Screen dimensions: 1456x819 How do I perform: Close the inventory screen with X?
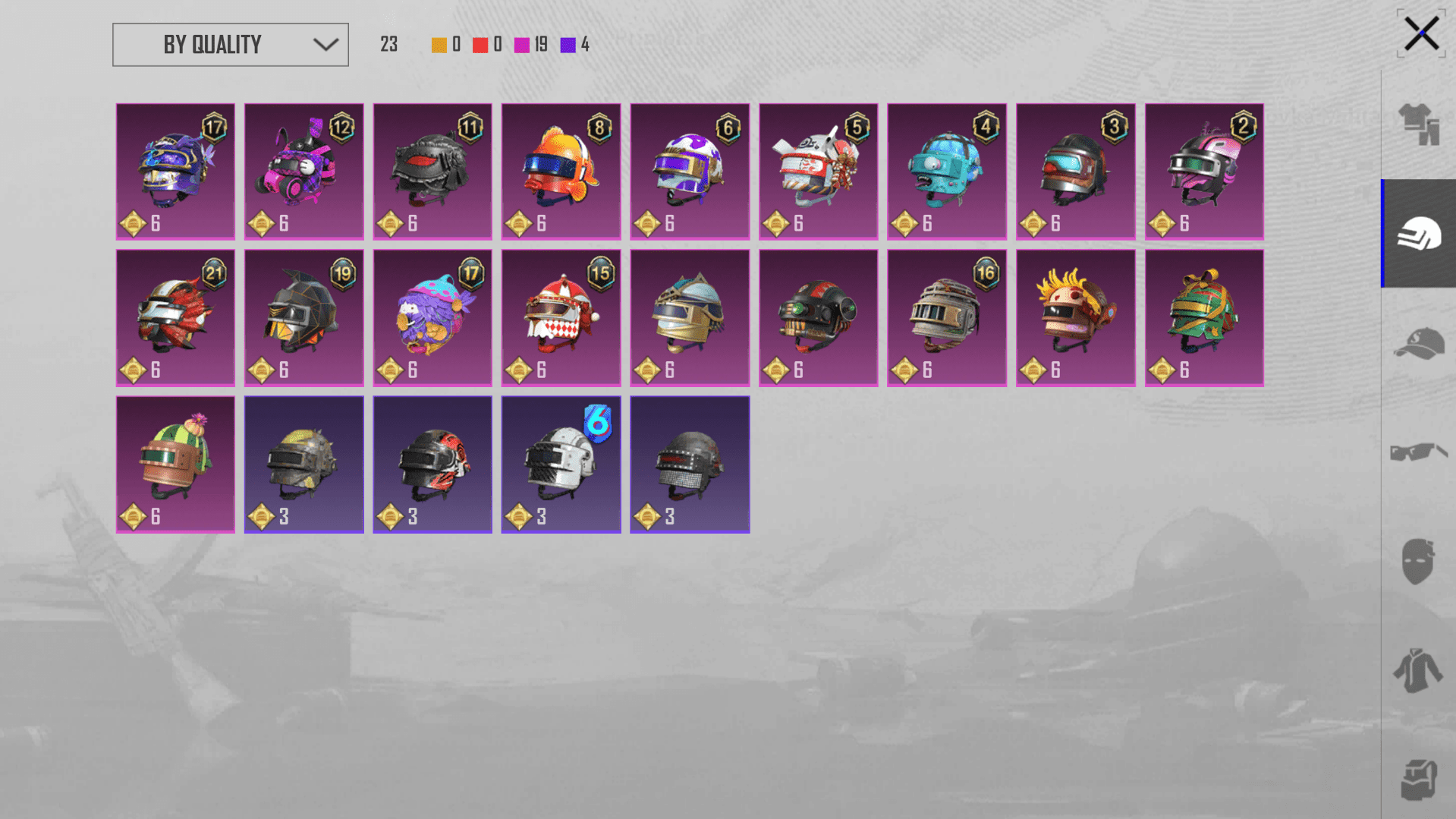1421,34
